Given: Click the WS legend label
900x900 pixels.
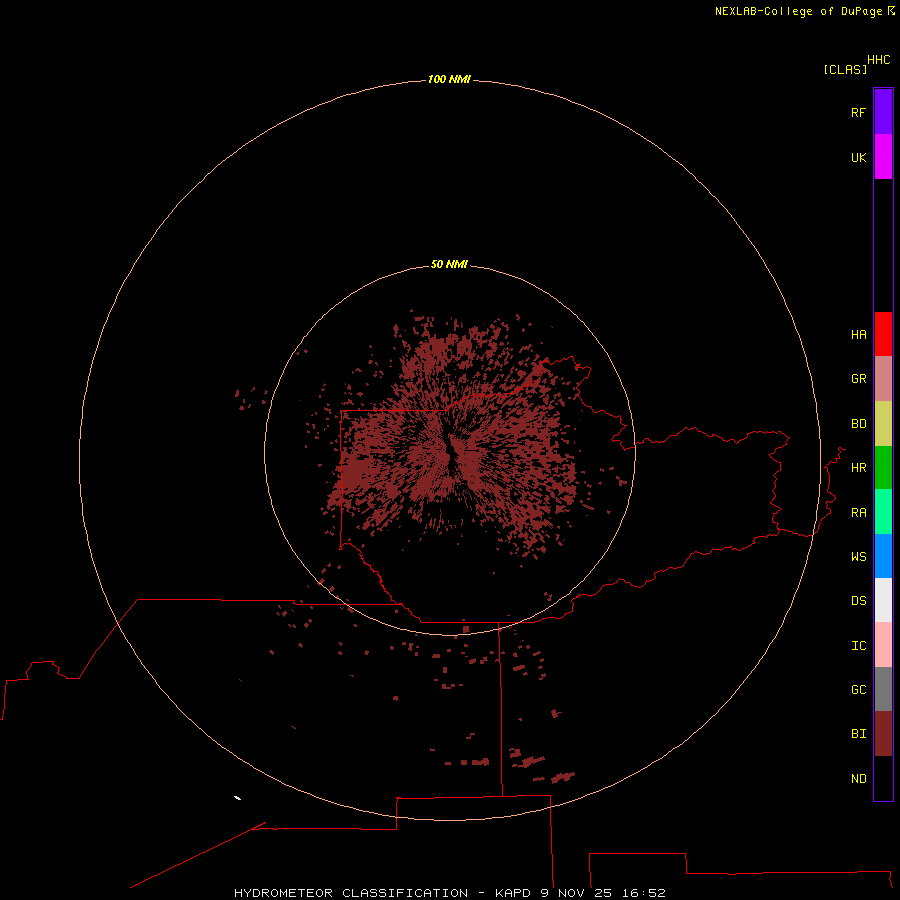Looking at the screenshot, I should tap(858, 556).
